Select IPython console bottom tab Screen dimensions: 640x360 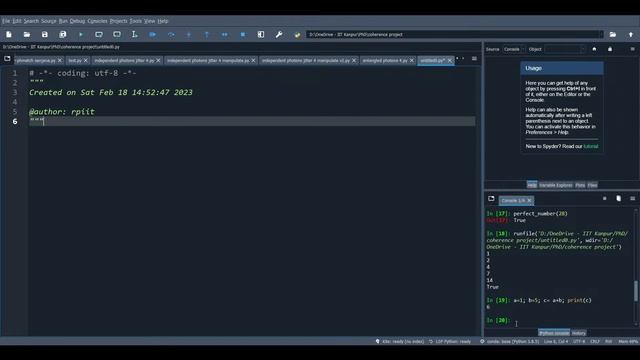[554, 333]
